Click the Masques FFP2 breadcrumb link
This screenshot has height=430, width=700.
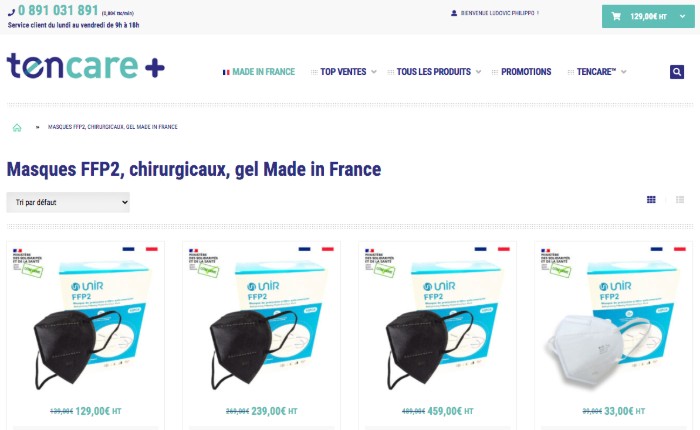click(x=112, y=127)
